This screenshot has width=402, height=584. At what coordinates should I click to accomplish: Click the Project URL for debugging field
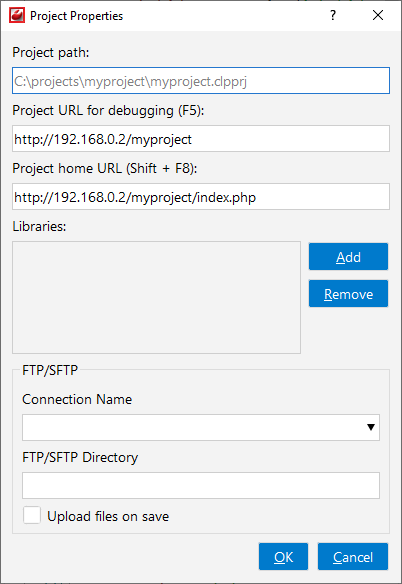point(201,139)
